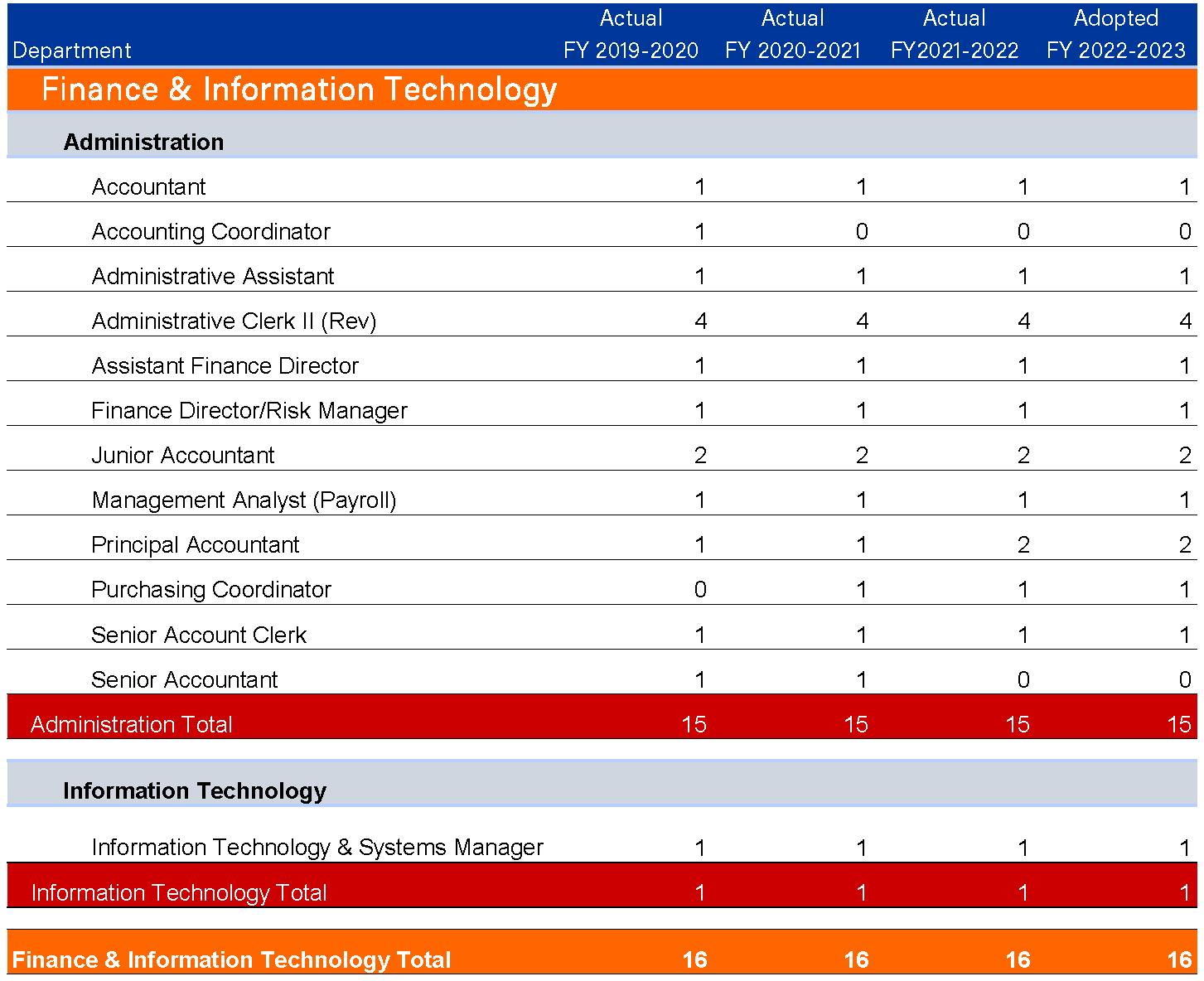This screenshot has width=1204, height=981.
Task: Click the Information Technology section heading
Action: [195, 790]
